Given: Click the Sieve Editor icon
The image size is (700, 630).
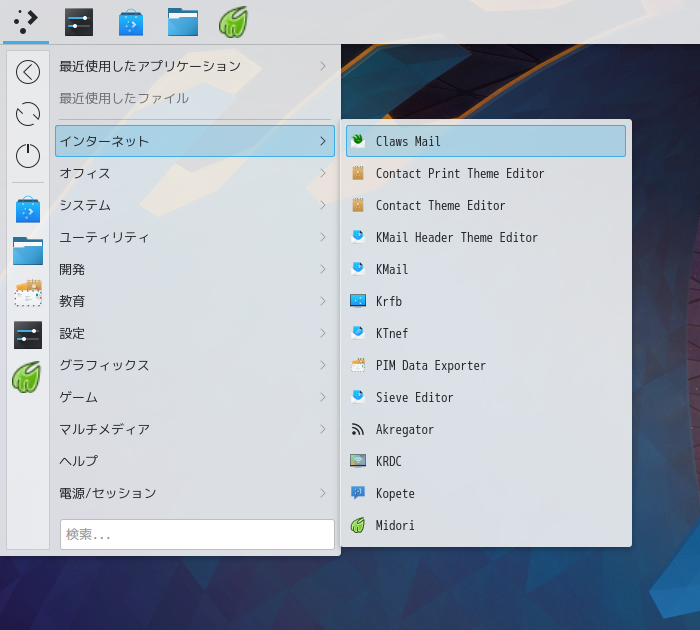Looking at the screenshot, I should (358, 397).
